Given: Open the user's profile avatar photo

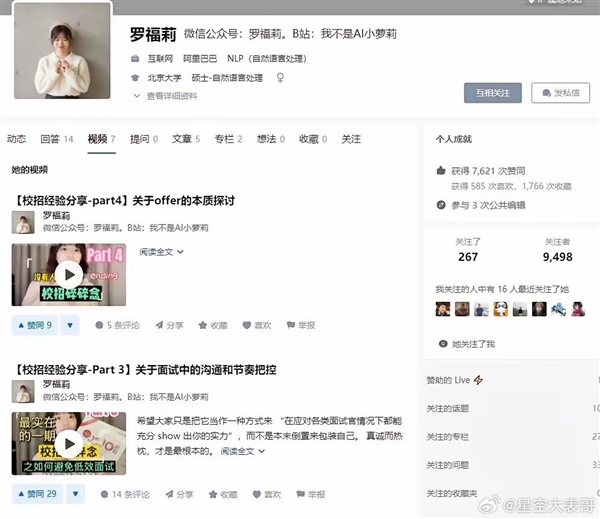Looking at the screenshot, I should pyautogui.click(x=63, y=57).
